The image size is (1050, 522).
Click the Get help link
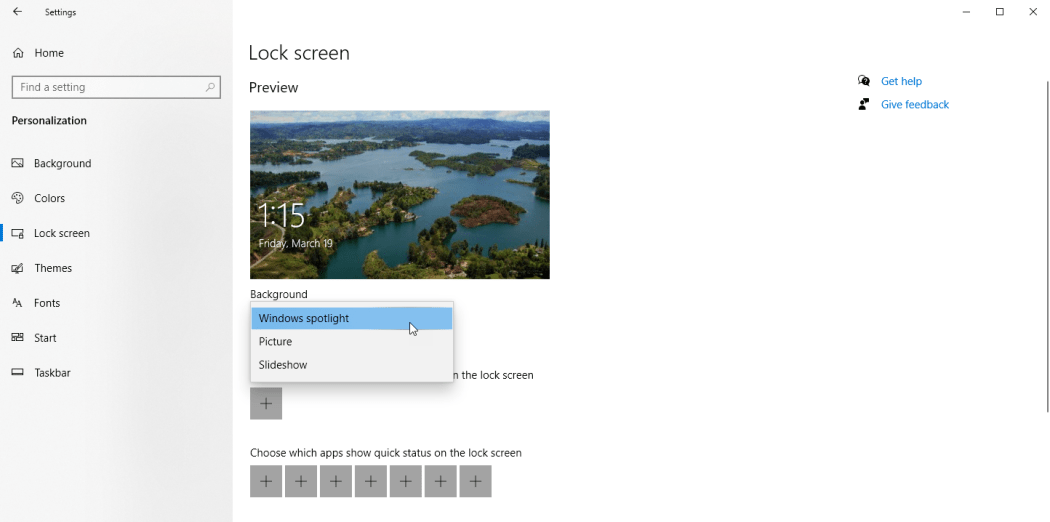901,81
